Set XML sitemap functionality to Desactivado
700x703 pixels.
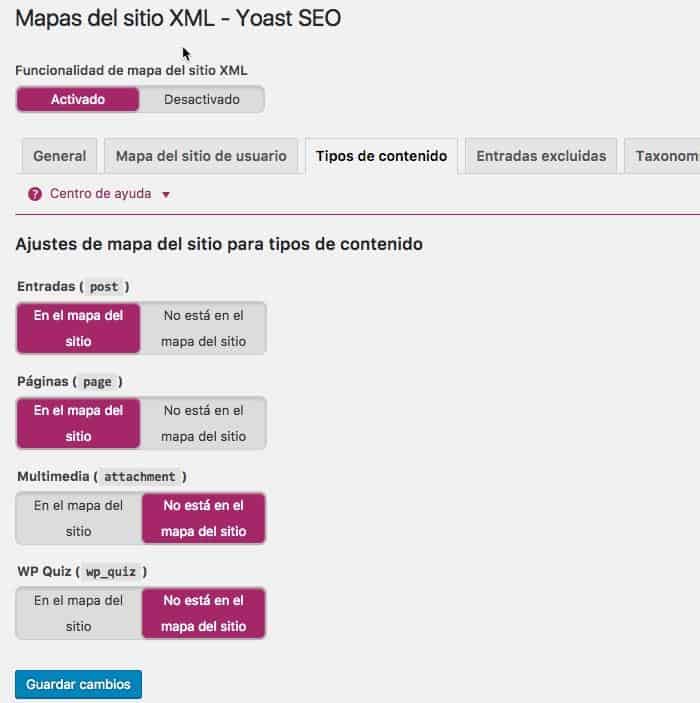coord(202,99)
